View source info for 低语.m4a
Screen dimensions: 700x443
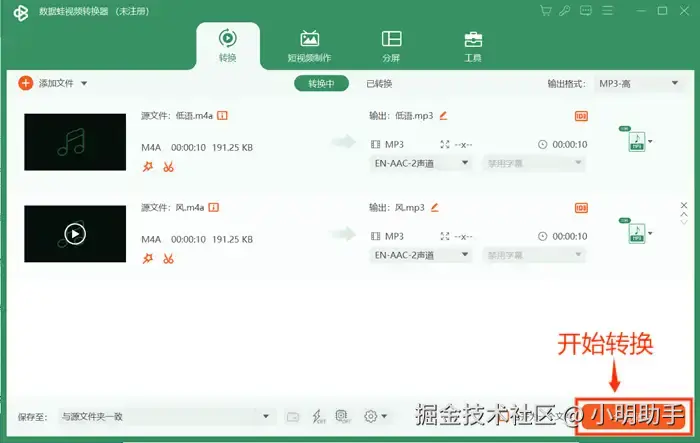pos(222,116)
